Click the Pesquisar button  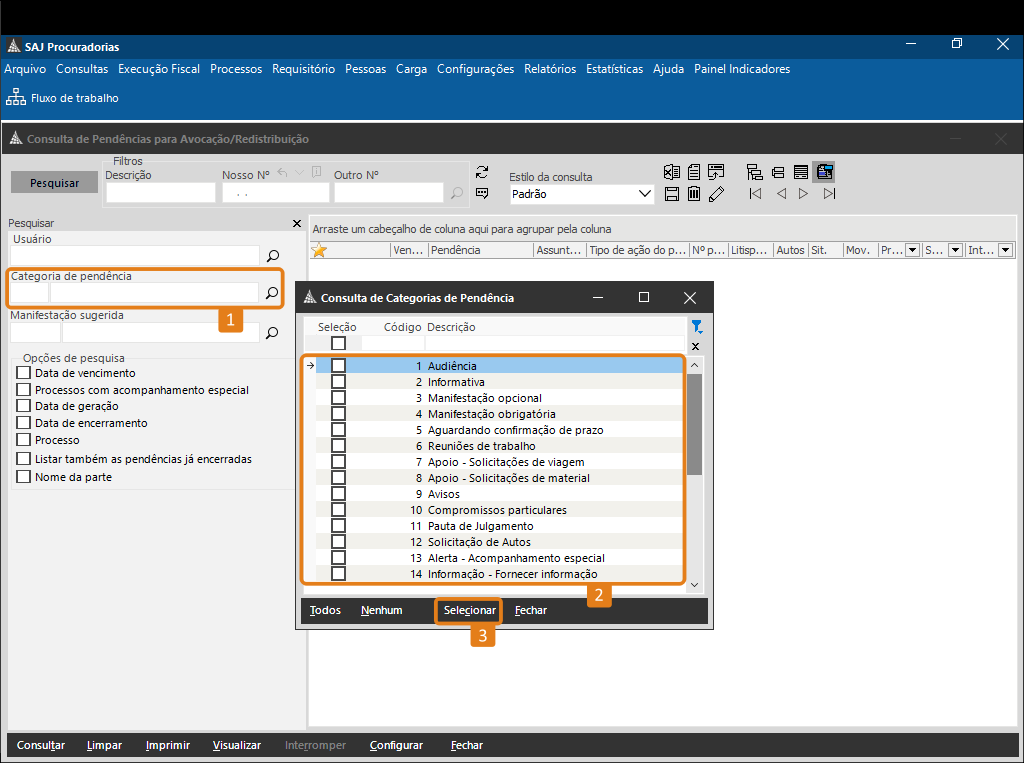54,183
